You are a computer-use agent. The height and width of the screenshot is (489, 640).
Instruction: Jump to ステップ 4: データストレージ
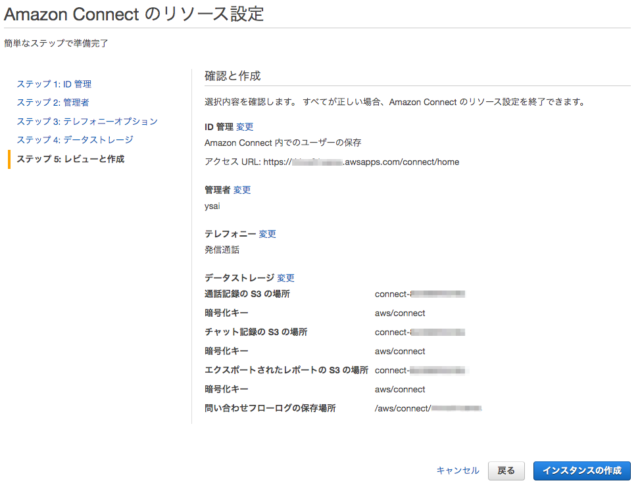(x=75, y=140)
